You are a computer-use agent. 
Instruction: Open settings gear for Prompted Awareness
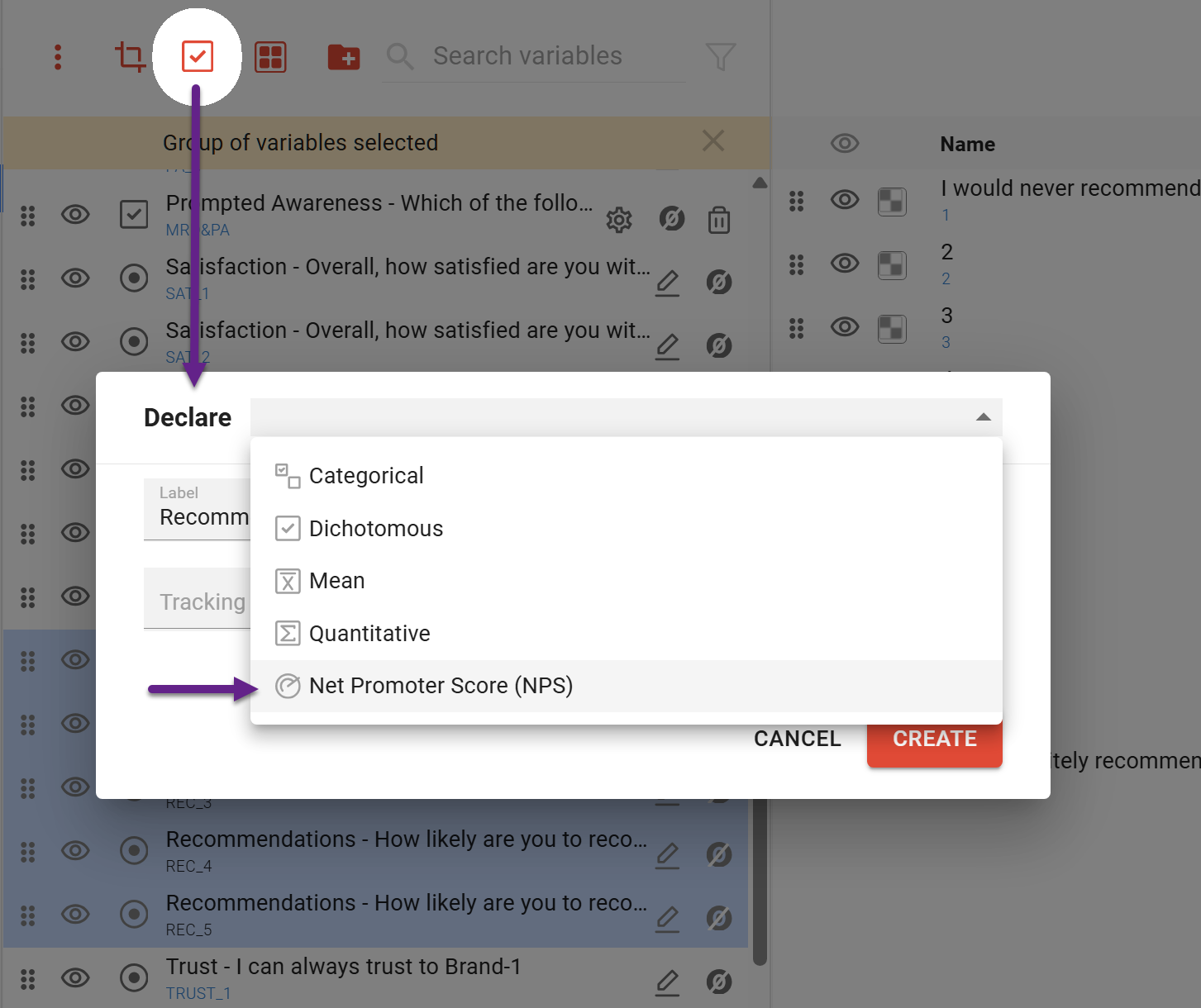coord(619,220)
